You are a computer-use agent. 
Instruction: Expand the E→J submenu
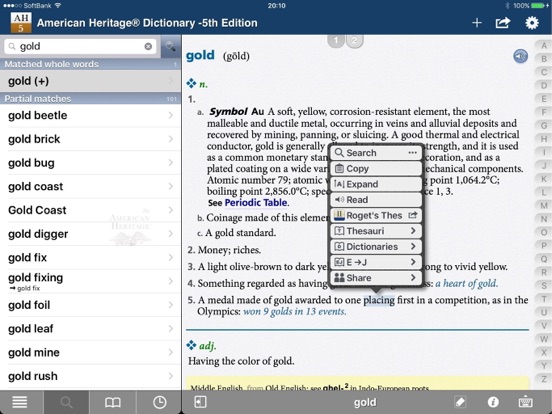pos(376,262)
